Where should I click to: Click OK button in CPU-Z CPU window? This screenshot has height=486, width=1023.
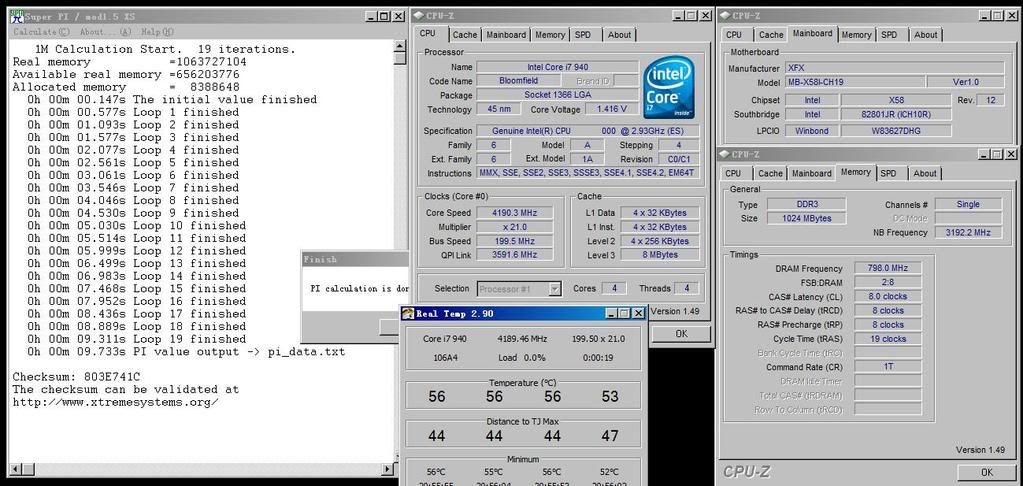click(x=681, y=334)
